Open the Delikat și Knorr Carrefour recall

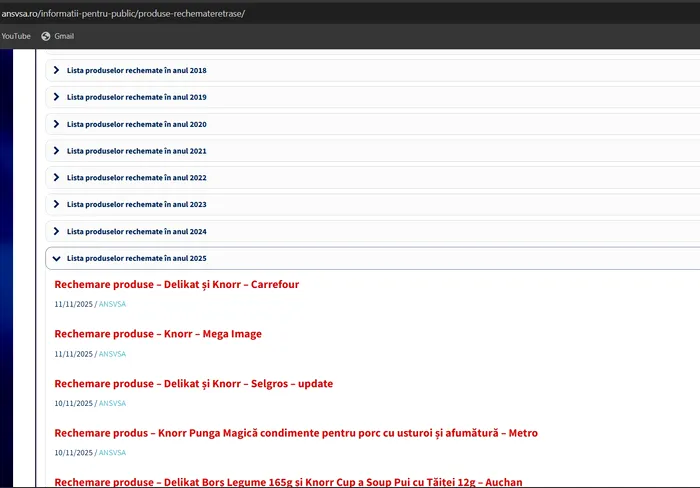pos(176,285)
